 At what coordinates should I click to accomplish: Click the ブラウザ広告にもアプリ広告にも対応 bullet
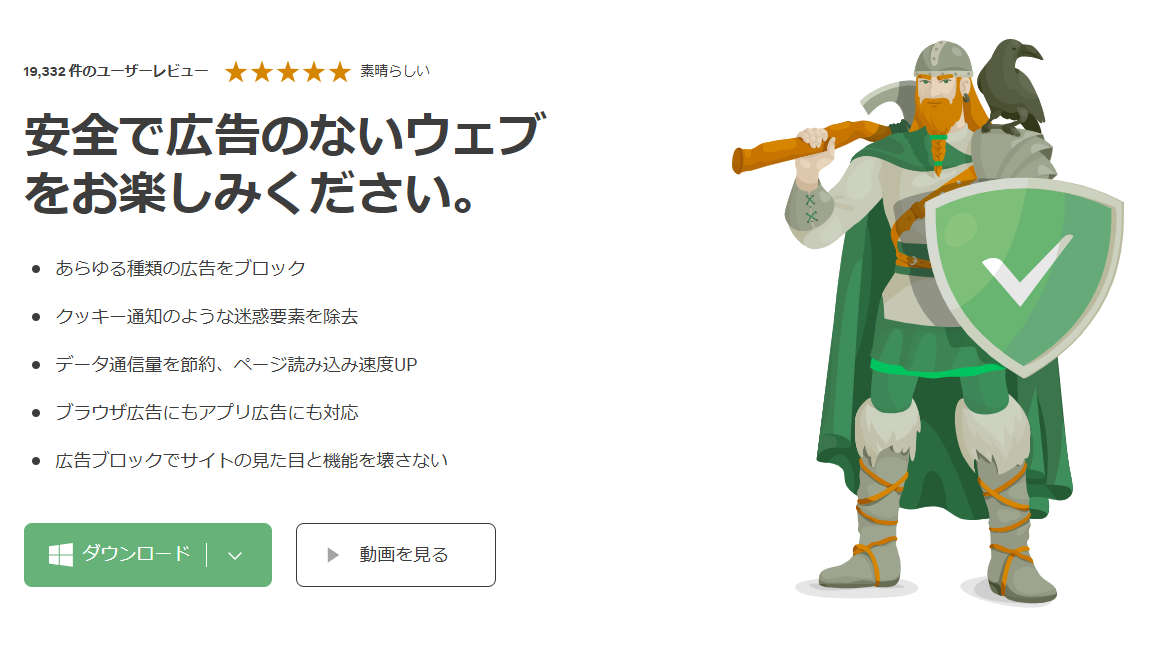pyautogui.click(x=206, y=412)
